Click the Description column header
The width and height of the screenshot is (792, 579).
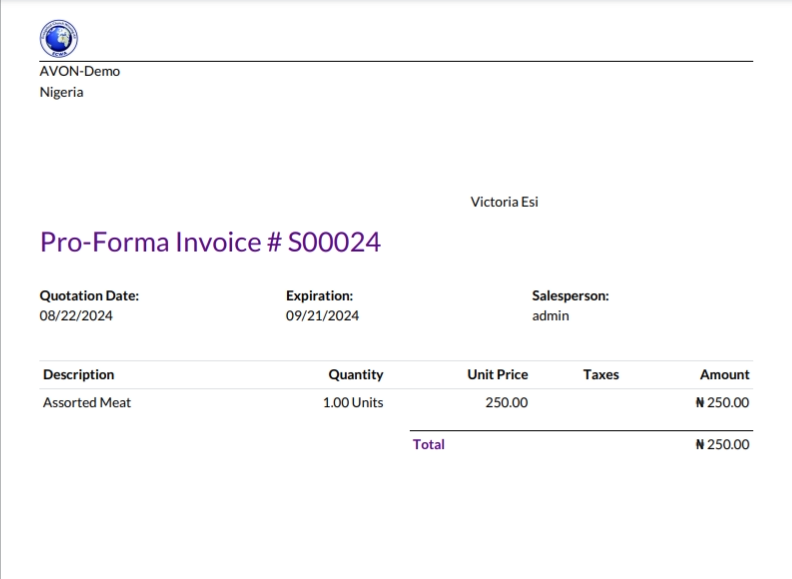78,374
